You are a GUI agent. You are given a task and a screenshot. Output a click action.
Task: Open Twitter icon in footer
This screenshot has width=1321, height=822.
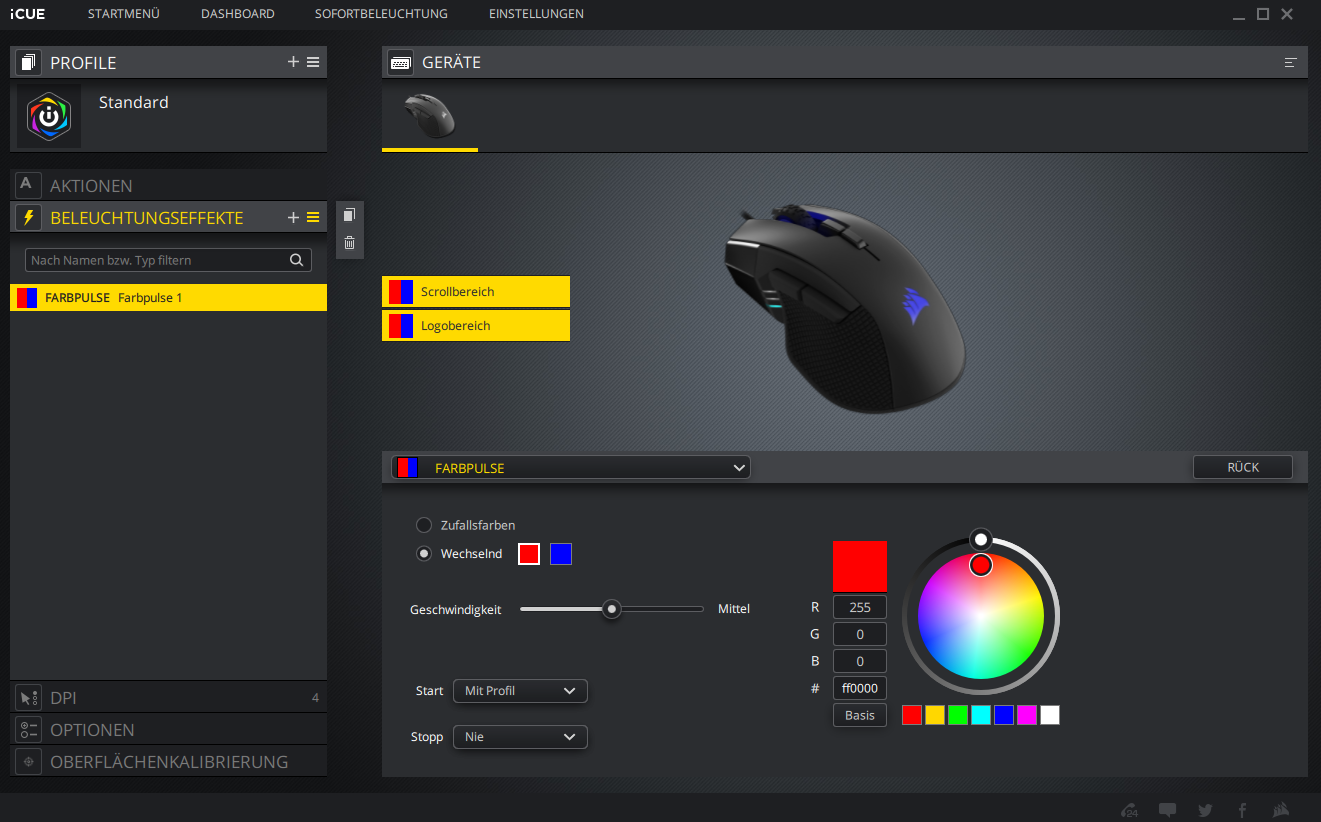pyautogui.click(x=1205, y=810)
